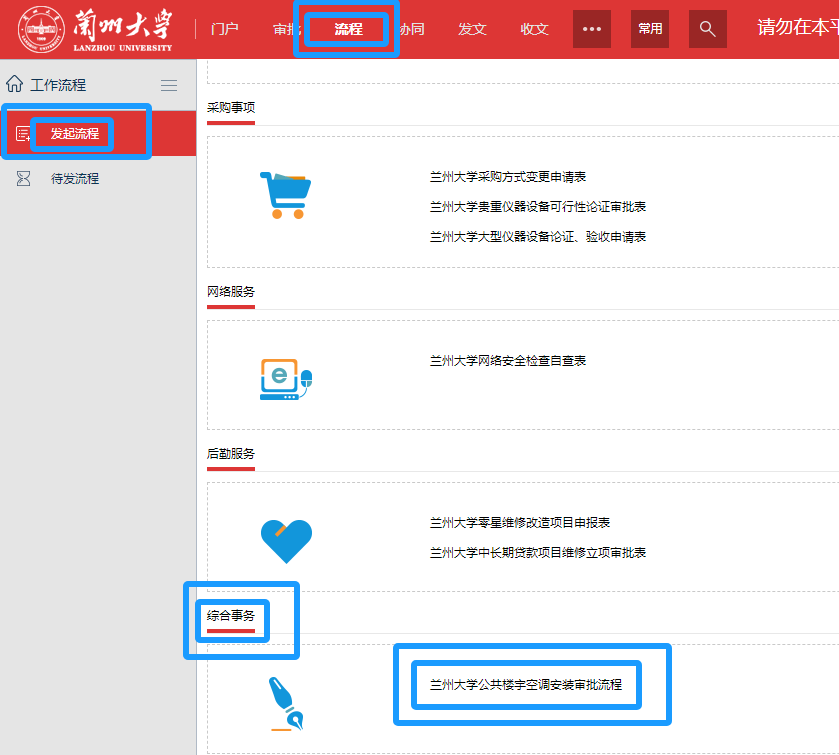Image resolution: width=839 pixels, height=755 pixels.
Task: Click the 后勤服务 section heading
Action: [x=231, y=454]
